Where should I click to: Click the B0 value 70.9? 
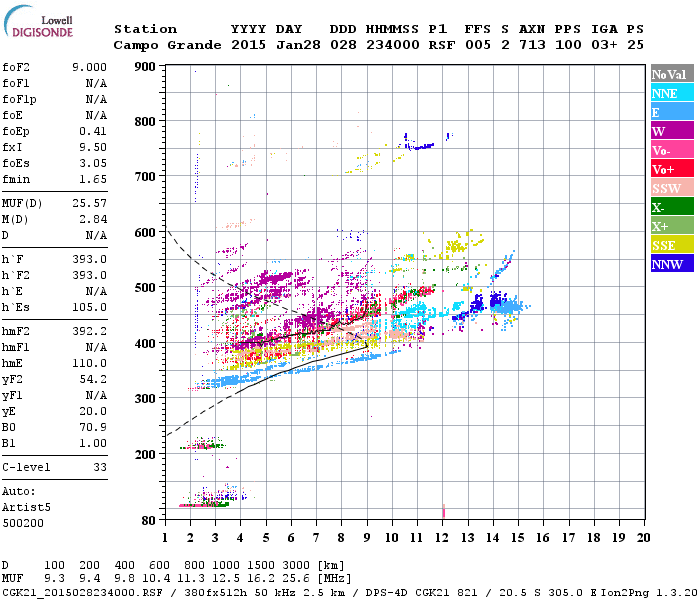[x=93, y=427]
